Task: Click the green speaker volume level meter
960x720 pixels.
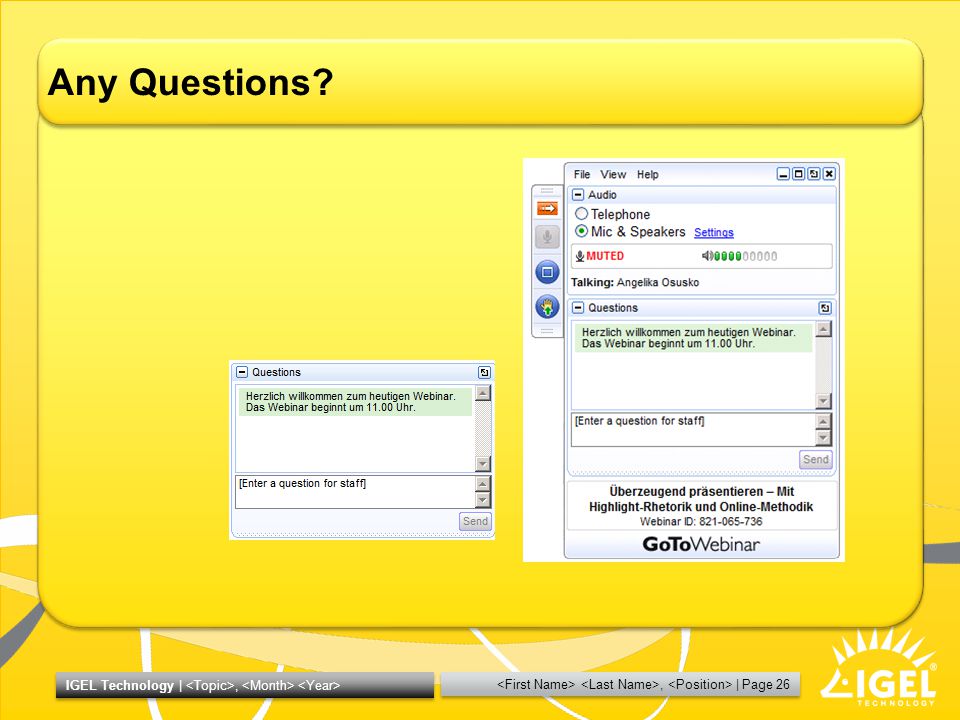Action: [x=746, y=256]
